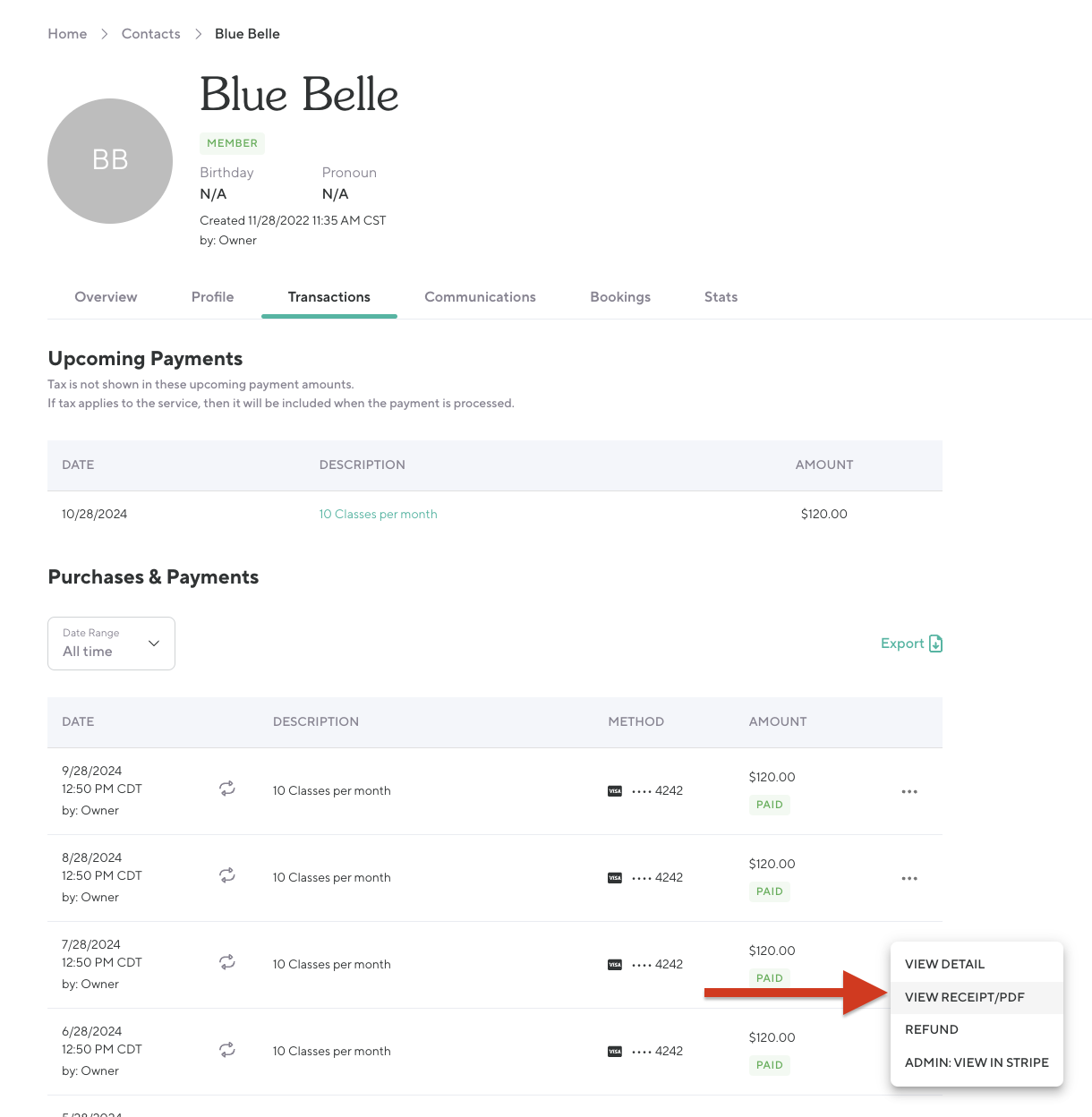Choose Refund in the context menu
This screenshot has width=1092, height=1117.
tap(932, 1029)
